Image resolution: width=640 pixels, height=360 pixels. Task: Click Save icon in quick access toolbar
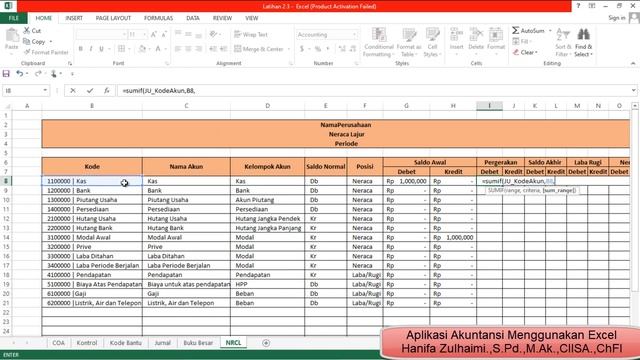tap(6, 74)
